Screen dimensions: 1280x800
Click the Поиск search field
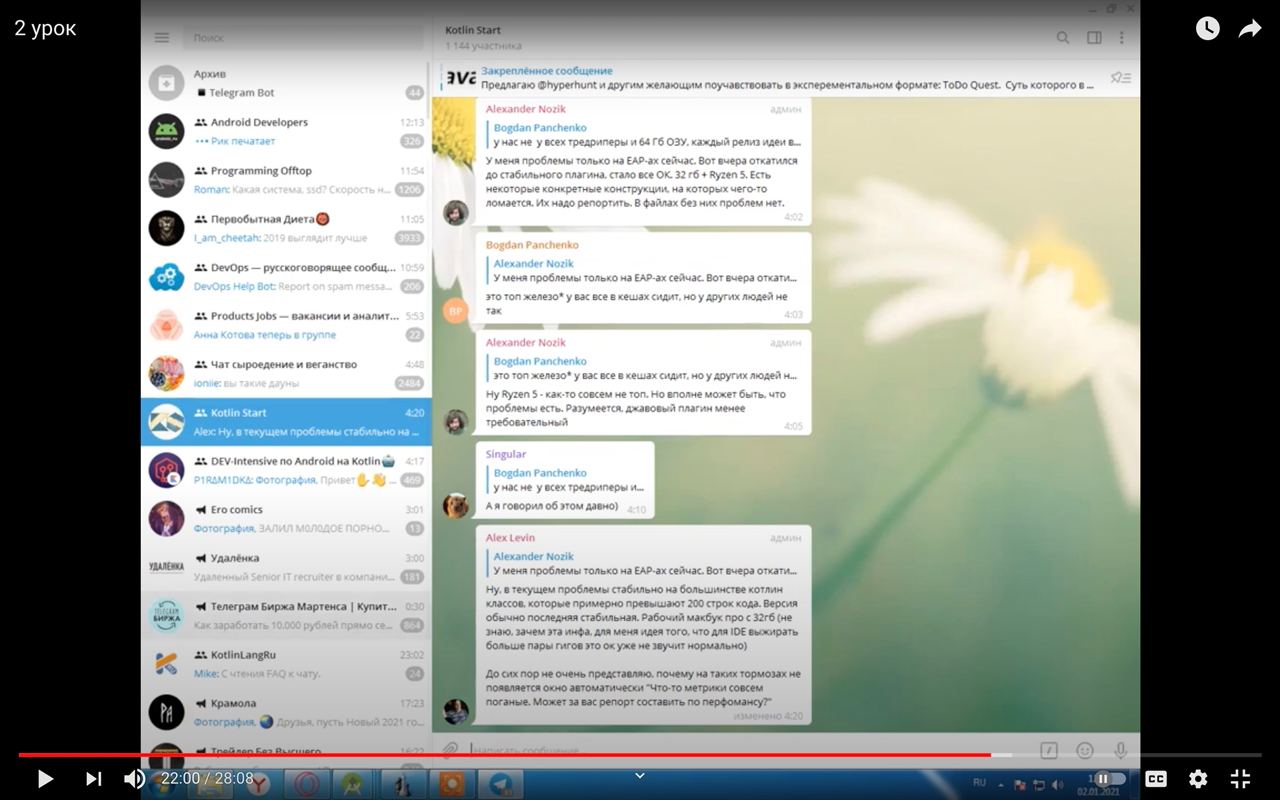point(303,38)
